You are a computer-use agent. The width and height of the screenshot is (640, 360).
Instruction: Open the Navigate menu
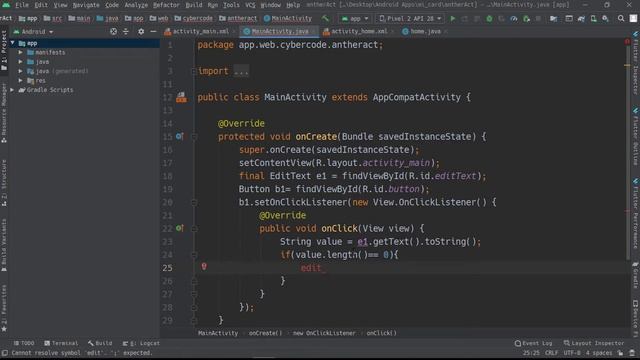[x=86, y=5]
